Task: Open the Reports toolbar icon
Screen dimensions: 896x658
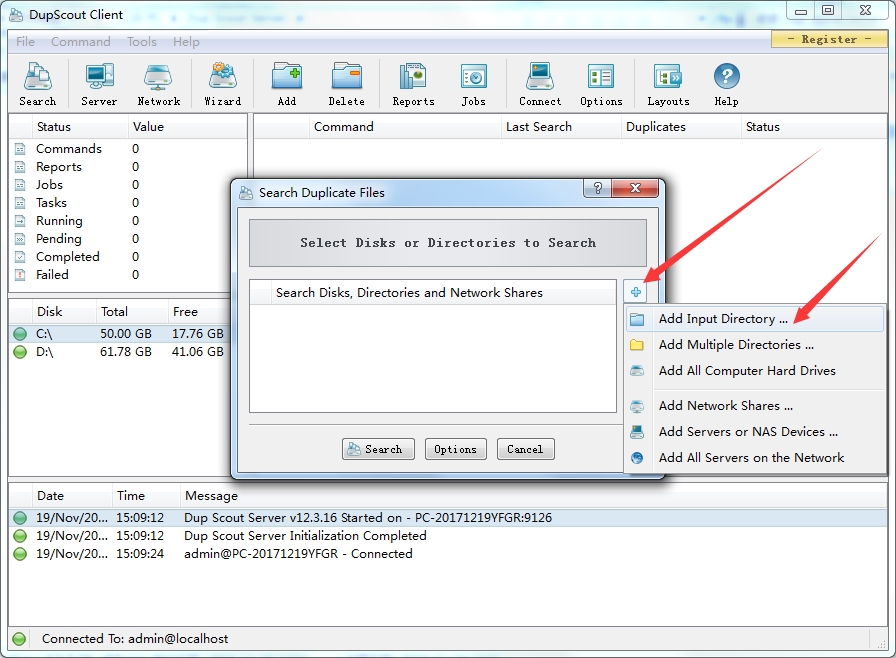Action: (413, 85)
